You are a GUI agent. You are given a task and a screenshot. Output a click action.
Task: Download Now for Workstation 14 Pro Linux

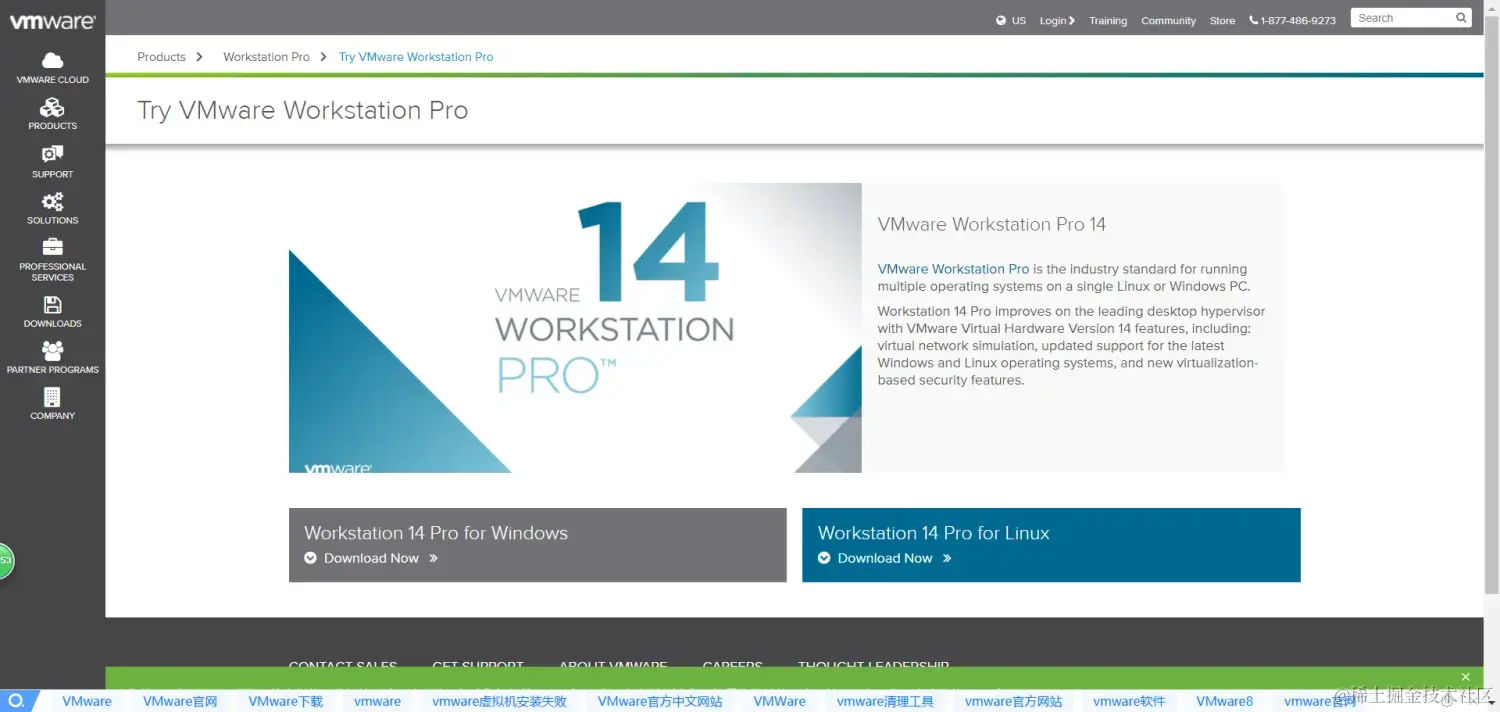click(885, 558)
